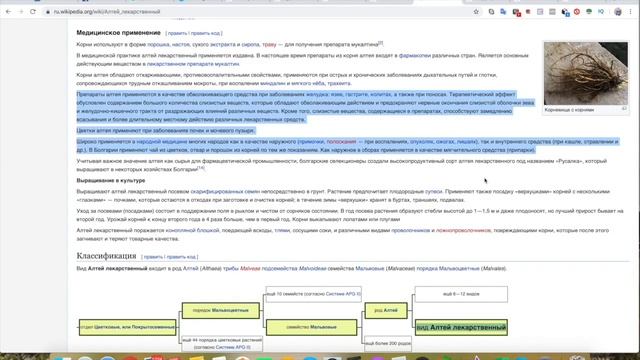Screen dimensions: 640x360
Task: Click the extension icon with red badge
Action: tap(516, 12)
